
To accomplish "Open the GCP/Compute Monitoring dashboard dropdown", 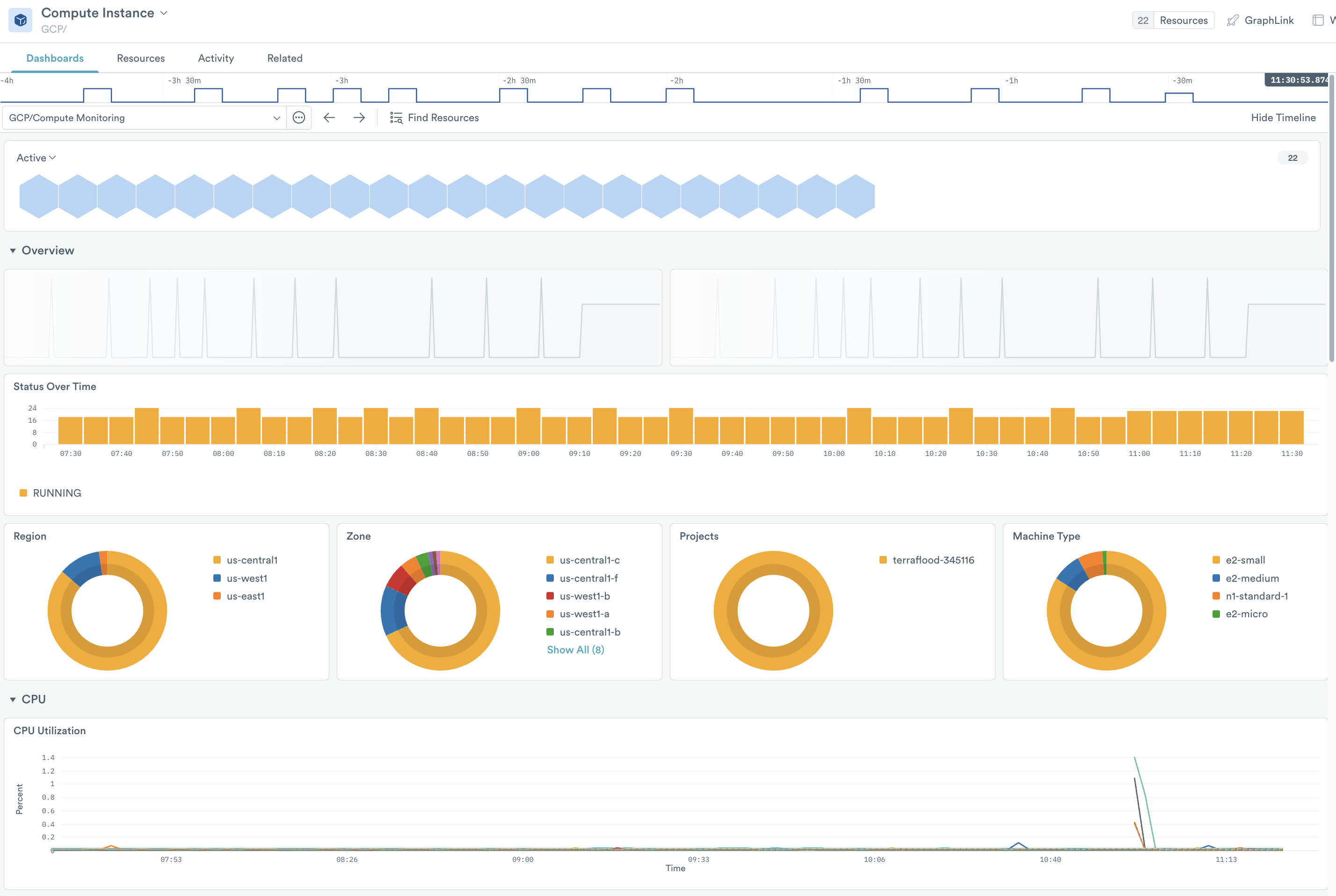I will click(144, 118).
